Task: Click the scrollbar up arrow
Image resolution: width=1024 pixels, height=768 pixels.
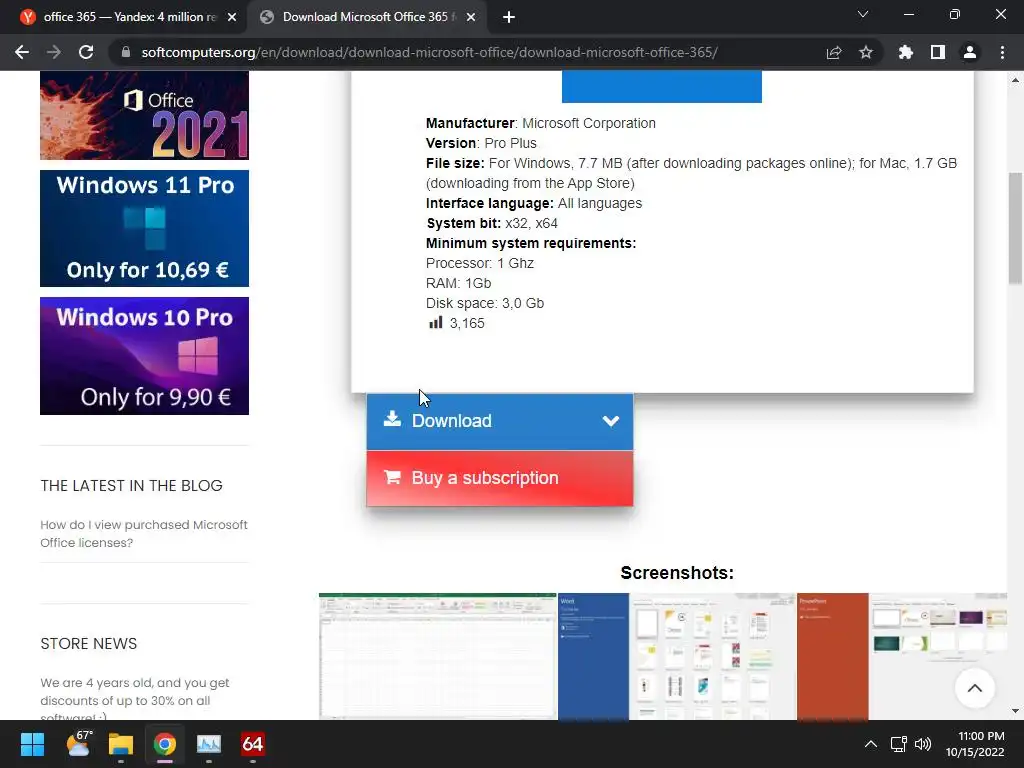Action: click(1015, 80)
